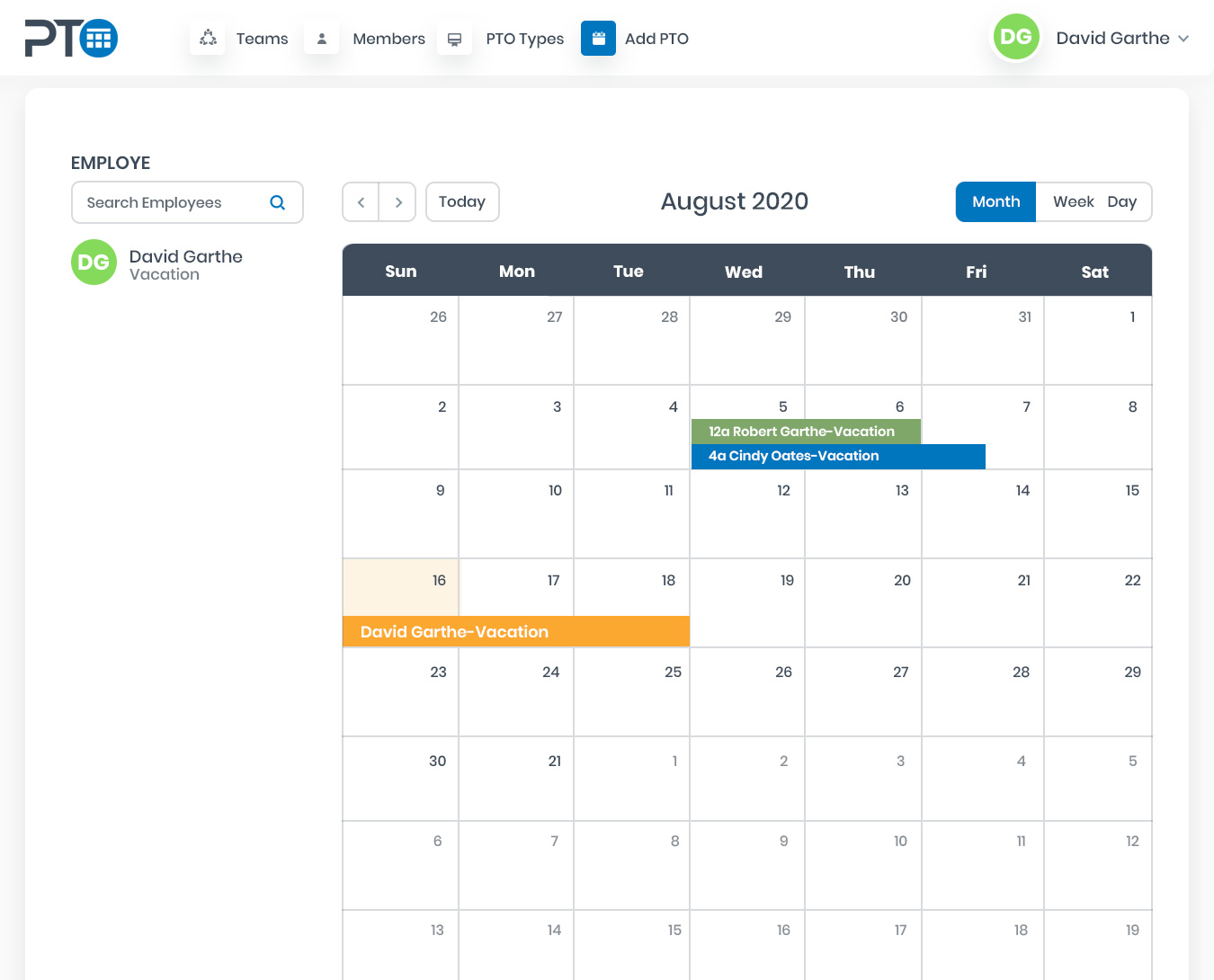Expand the David Garthe account dropdown chevron
Screen dimensions: 1214x980
[1183, 39]
